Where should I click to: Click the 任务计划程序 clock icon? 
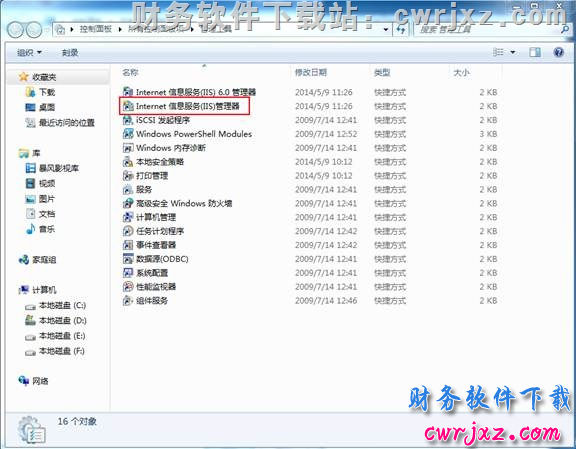(128, 231)
